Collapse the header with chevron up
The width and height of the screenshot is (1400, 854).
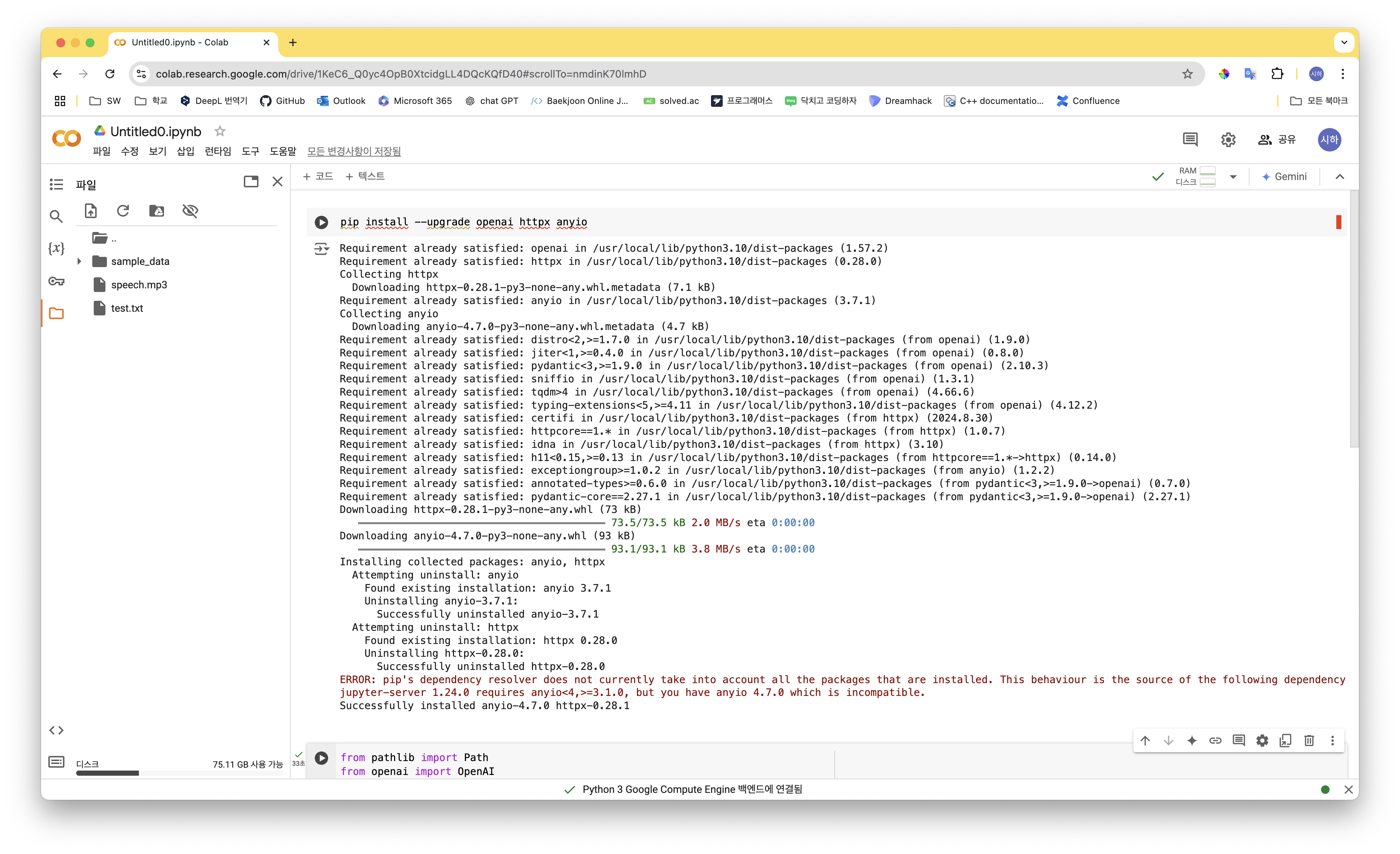point(1339,177)
